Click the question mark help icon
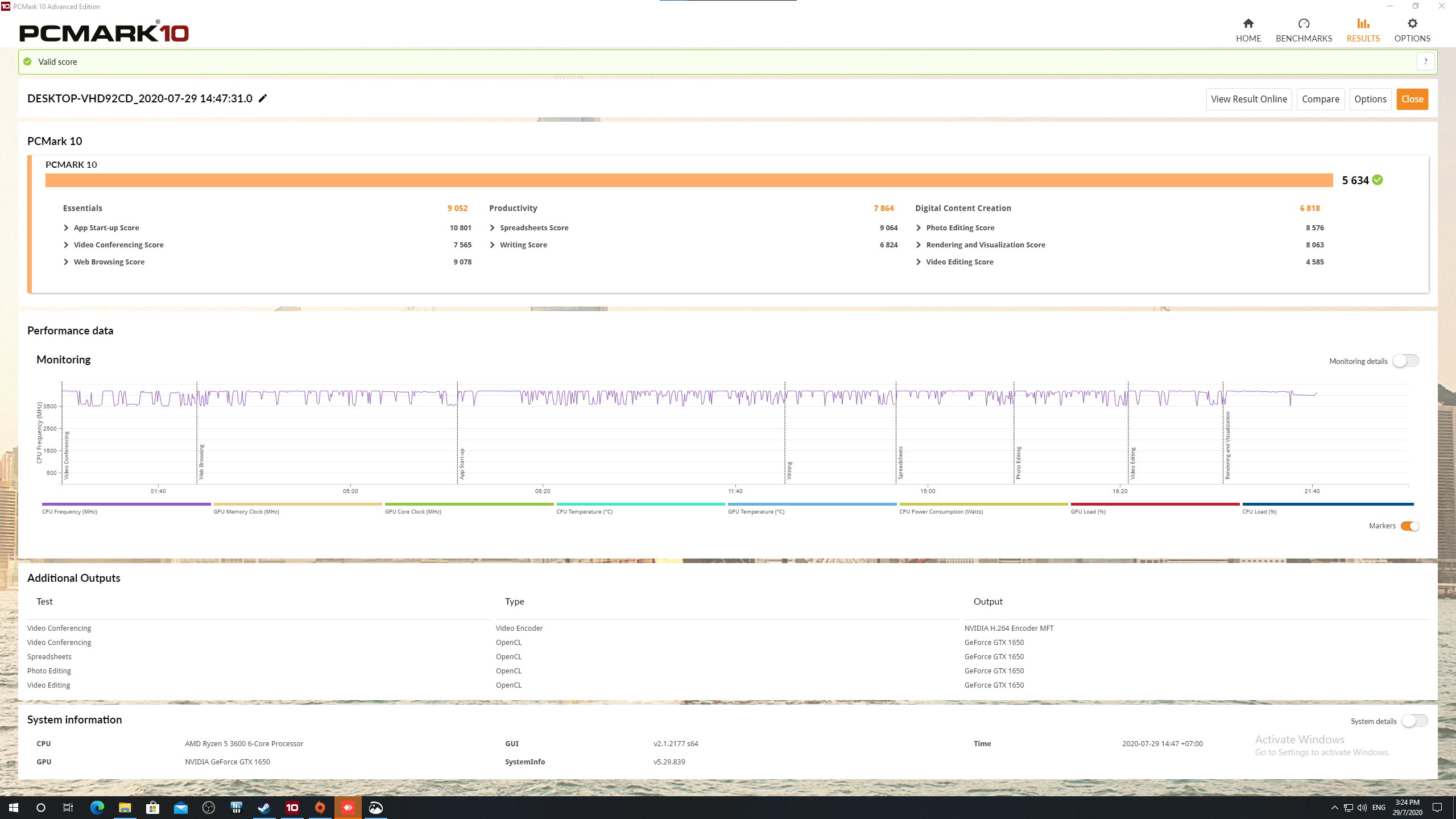 (x=1425, y=61)
